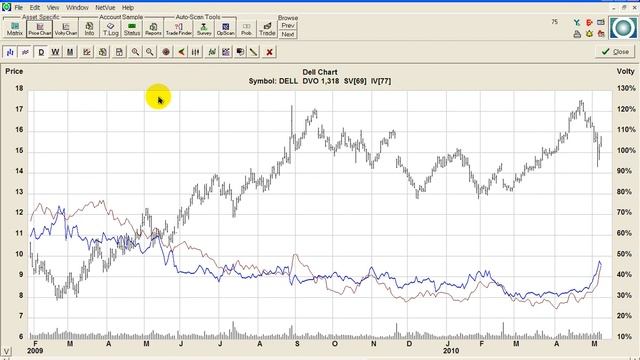This screenshot has height=360, width=640.
Task: Click the yellow bug icon
Action: pyautogui.click(x=589, y=34)
